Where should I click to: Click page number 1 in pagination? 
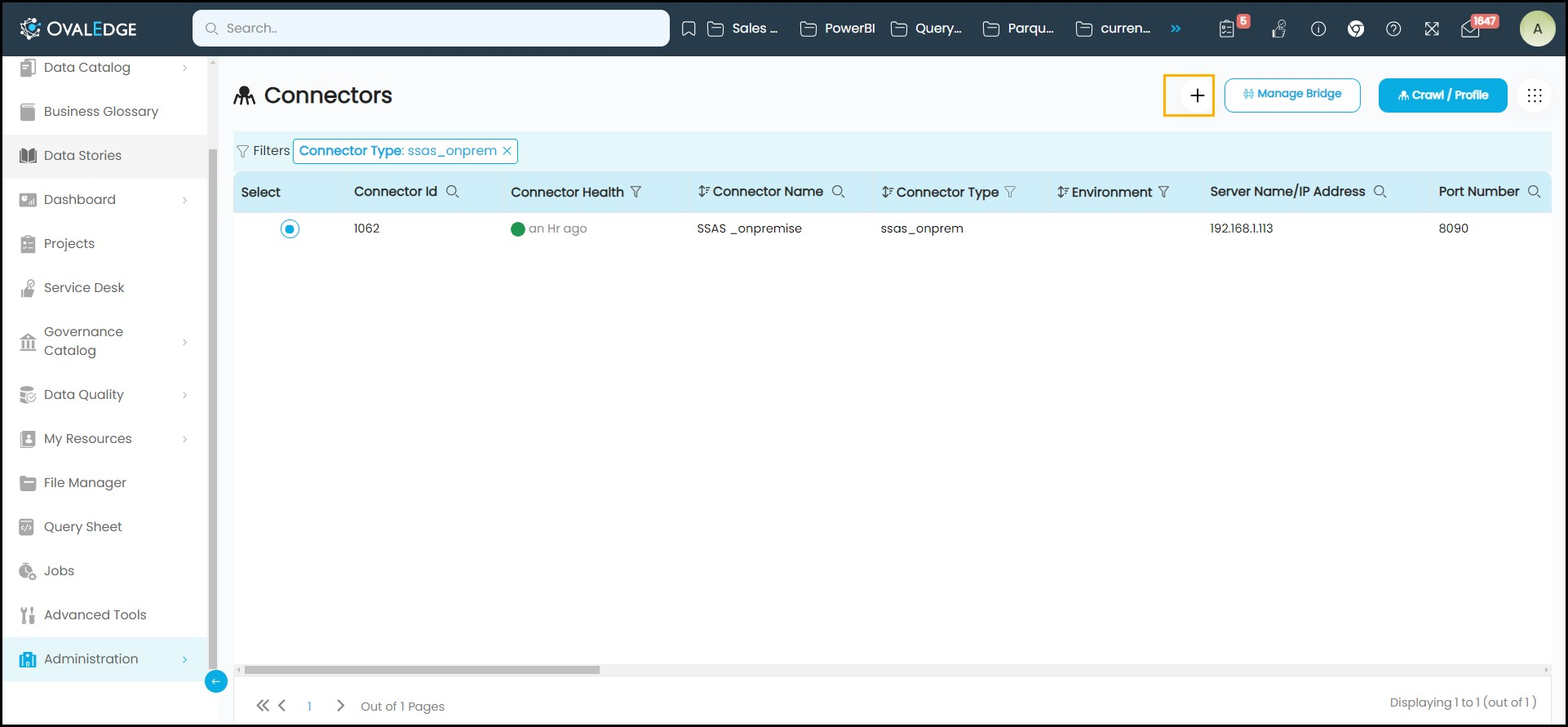(x=309, y=707)
